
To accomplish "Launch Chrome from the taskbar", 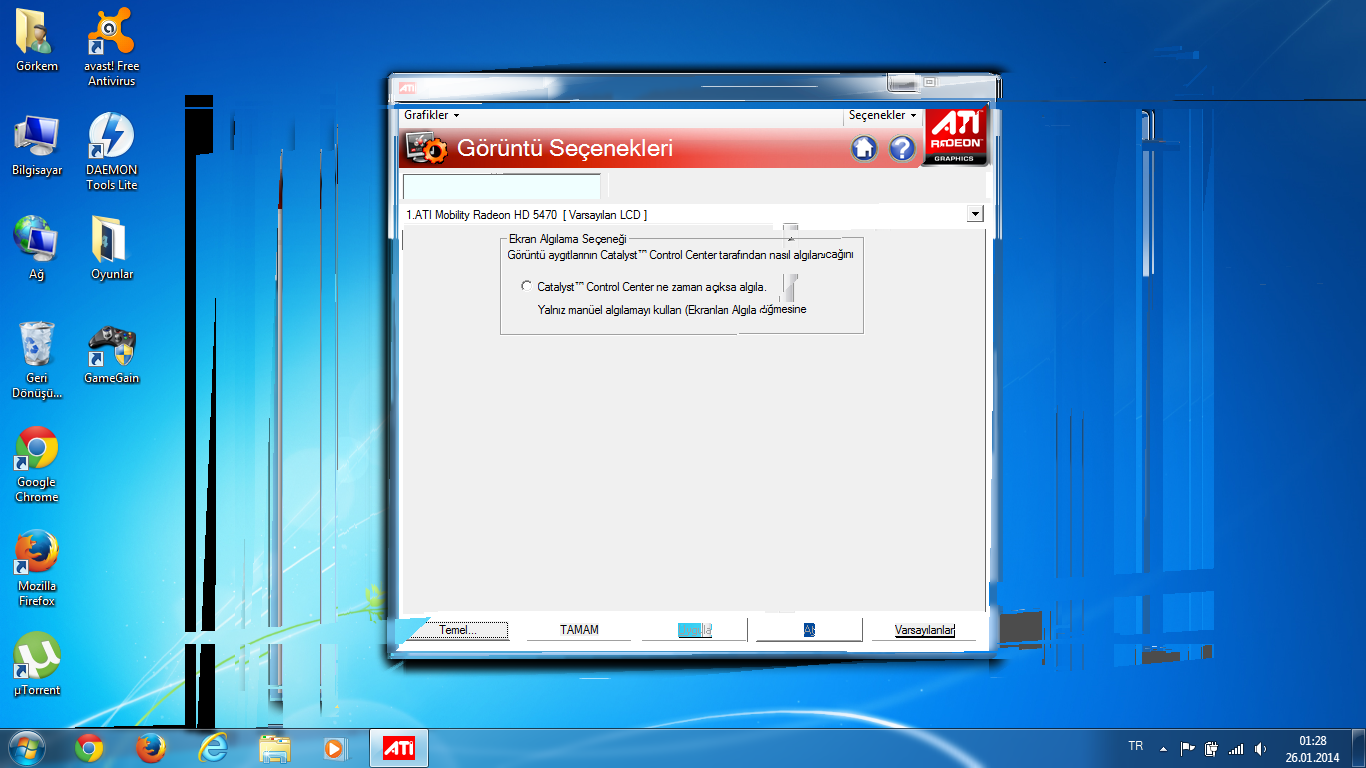I will click(89, 747).
